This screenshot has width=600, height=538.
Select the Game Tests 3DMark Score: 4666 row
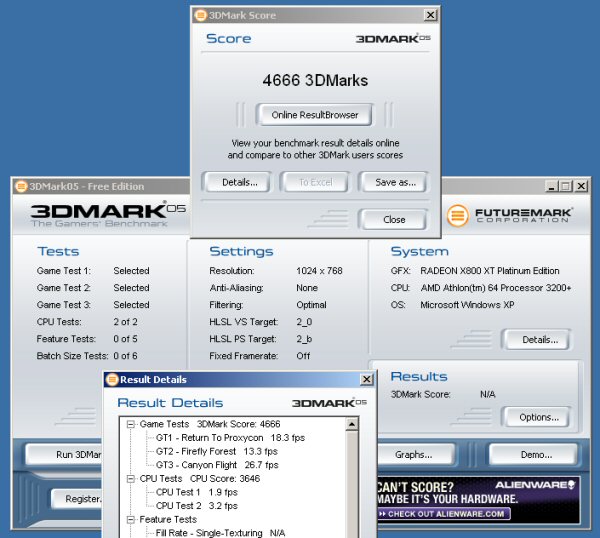(210, 424)
